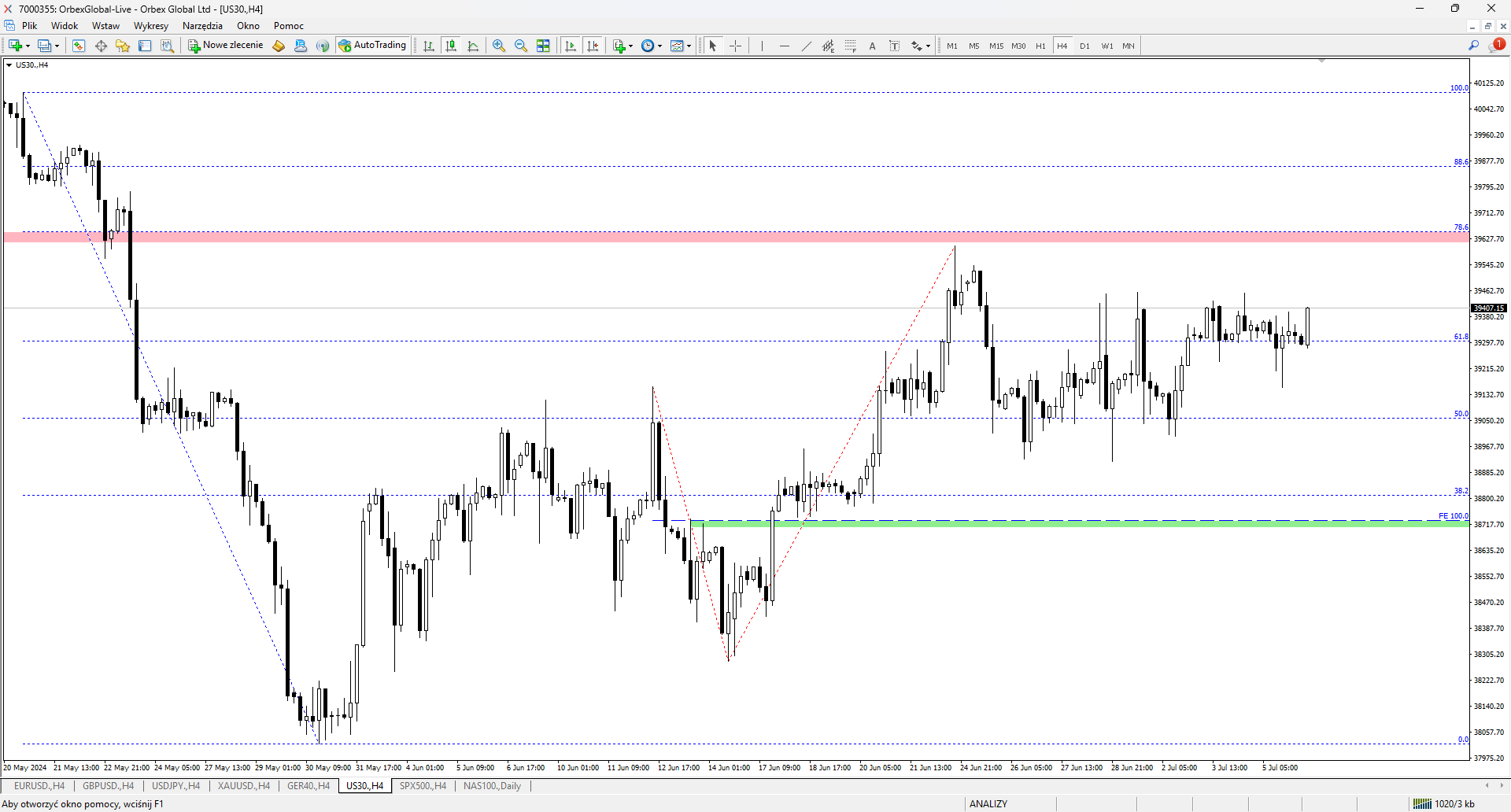
Task: Open Navigator window star-folder icon
Action: [x=123, y=46]
